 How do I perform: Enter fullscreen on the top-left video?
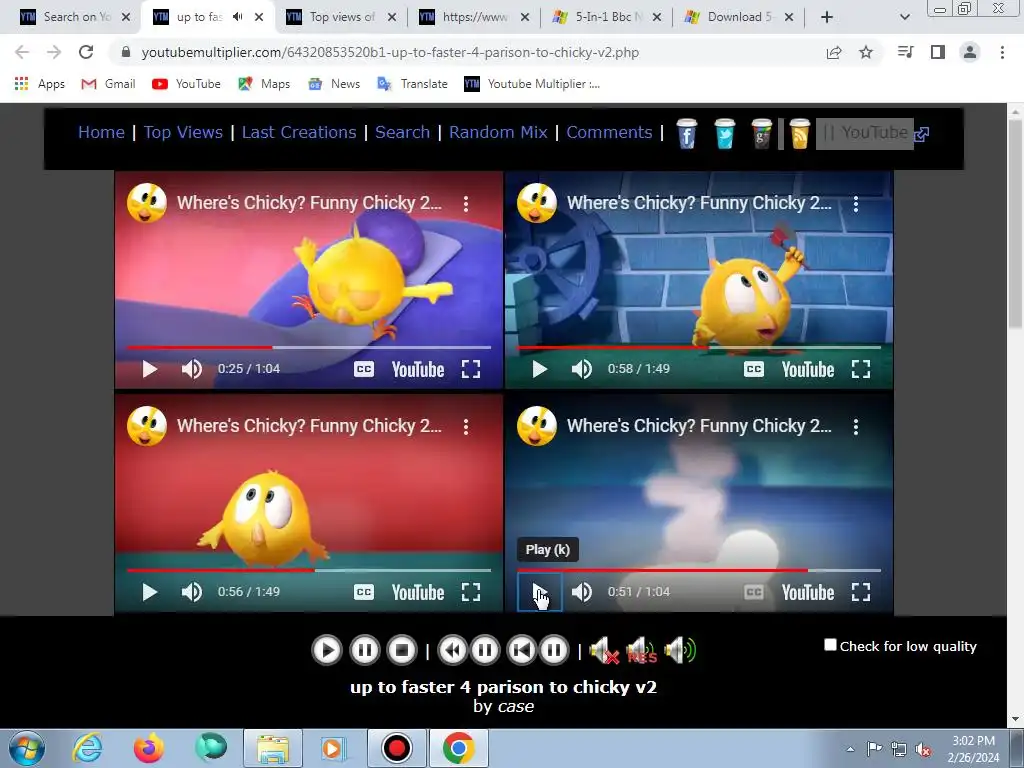click(x=471, y=369)
